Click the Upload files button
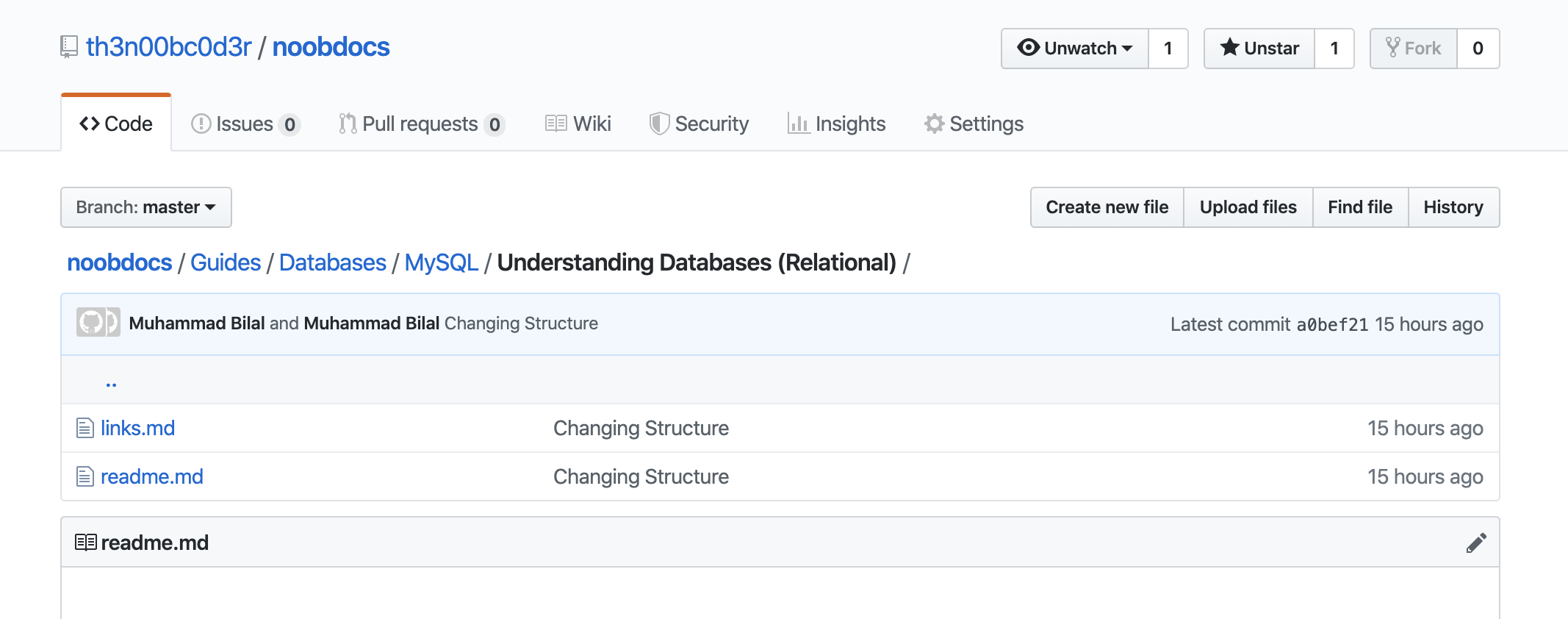1568x619 pixels. 1248,207
